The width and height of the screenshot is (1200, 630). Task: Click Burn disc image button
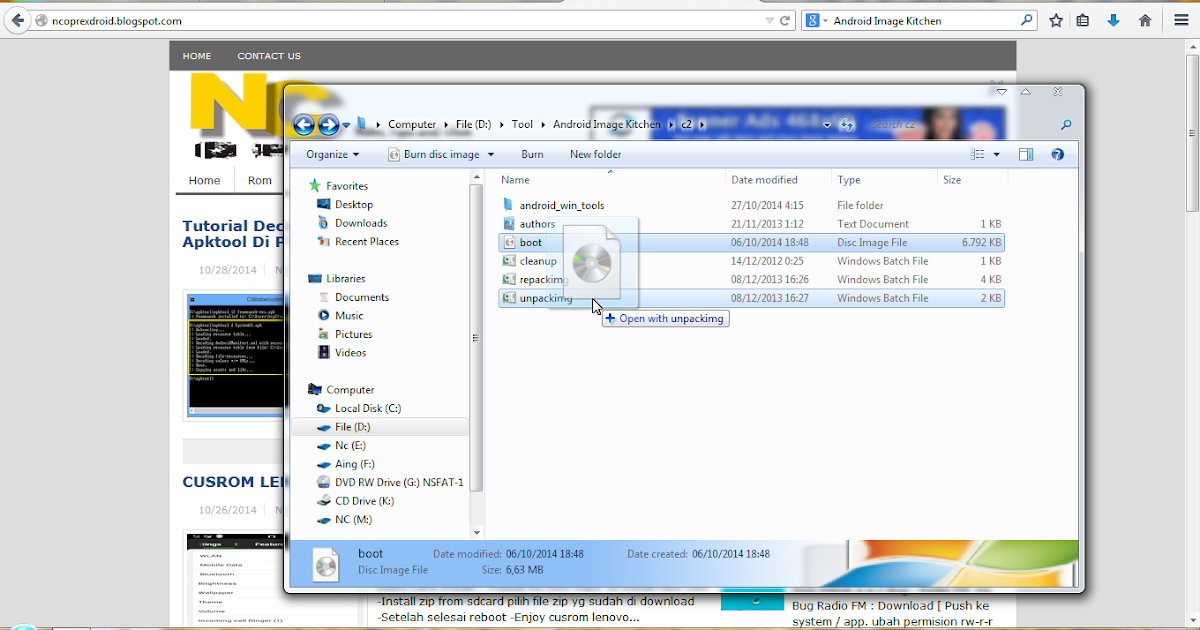[432, 154]
